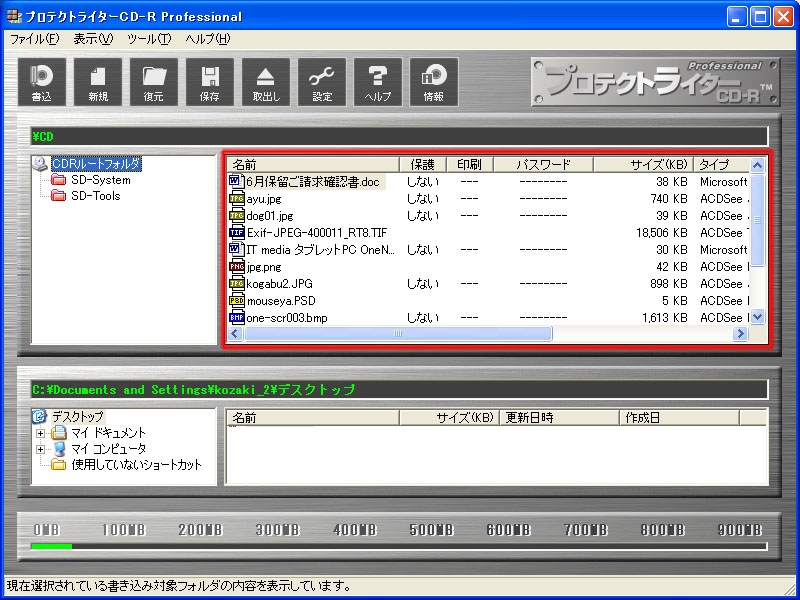This screenshot has height=600, width=800.
Task: Click the 復元 (restore) toolbar icon
Action: click(154, 82)
